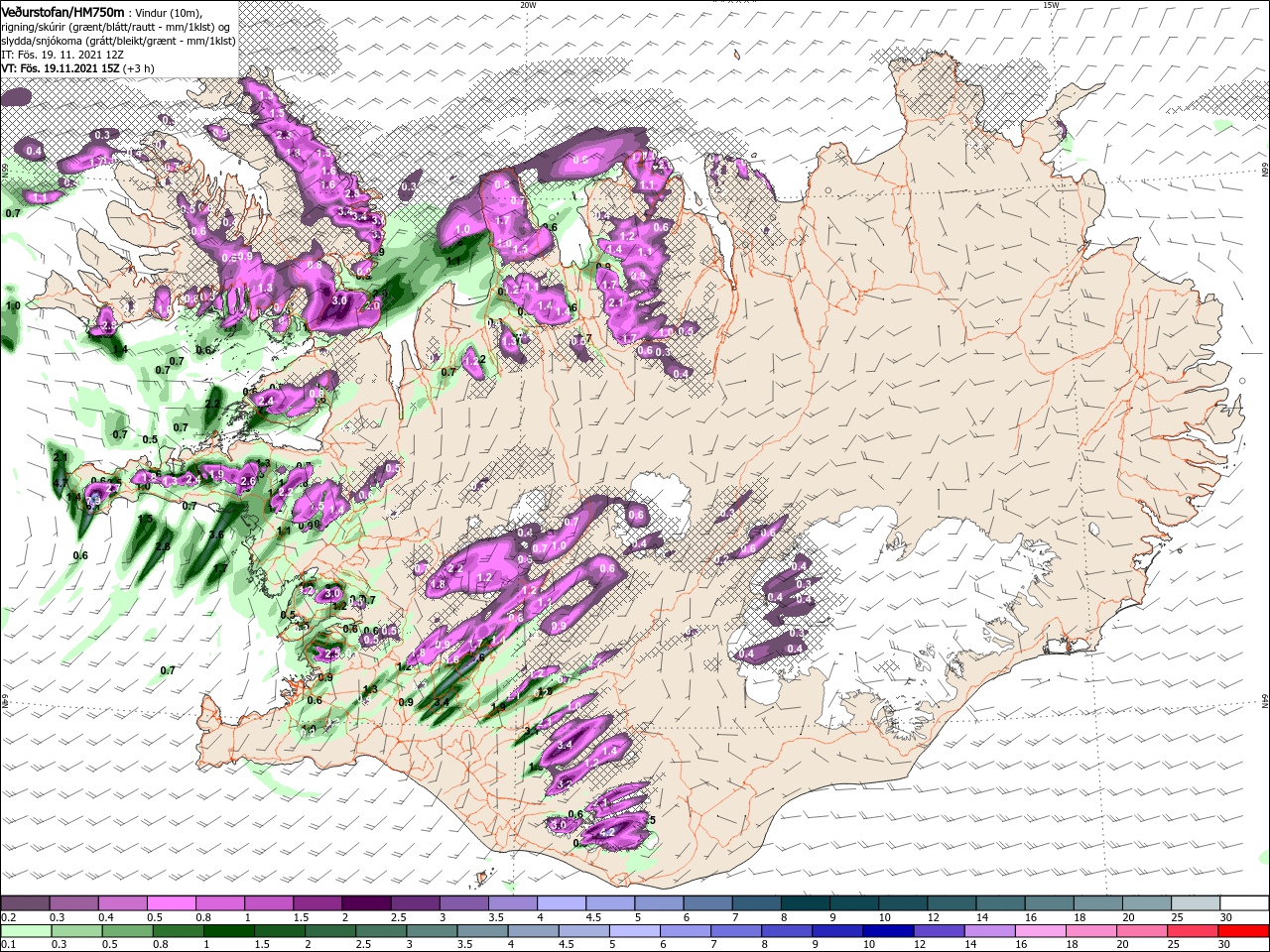Select the darkest purple snow swatch at 2
1270x952 pixels.
pyautogui.click(x=365, y=903)
